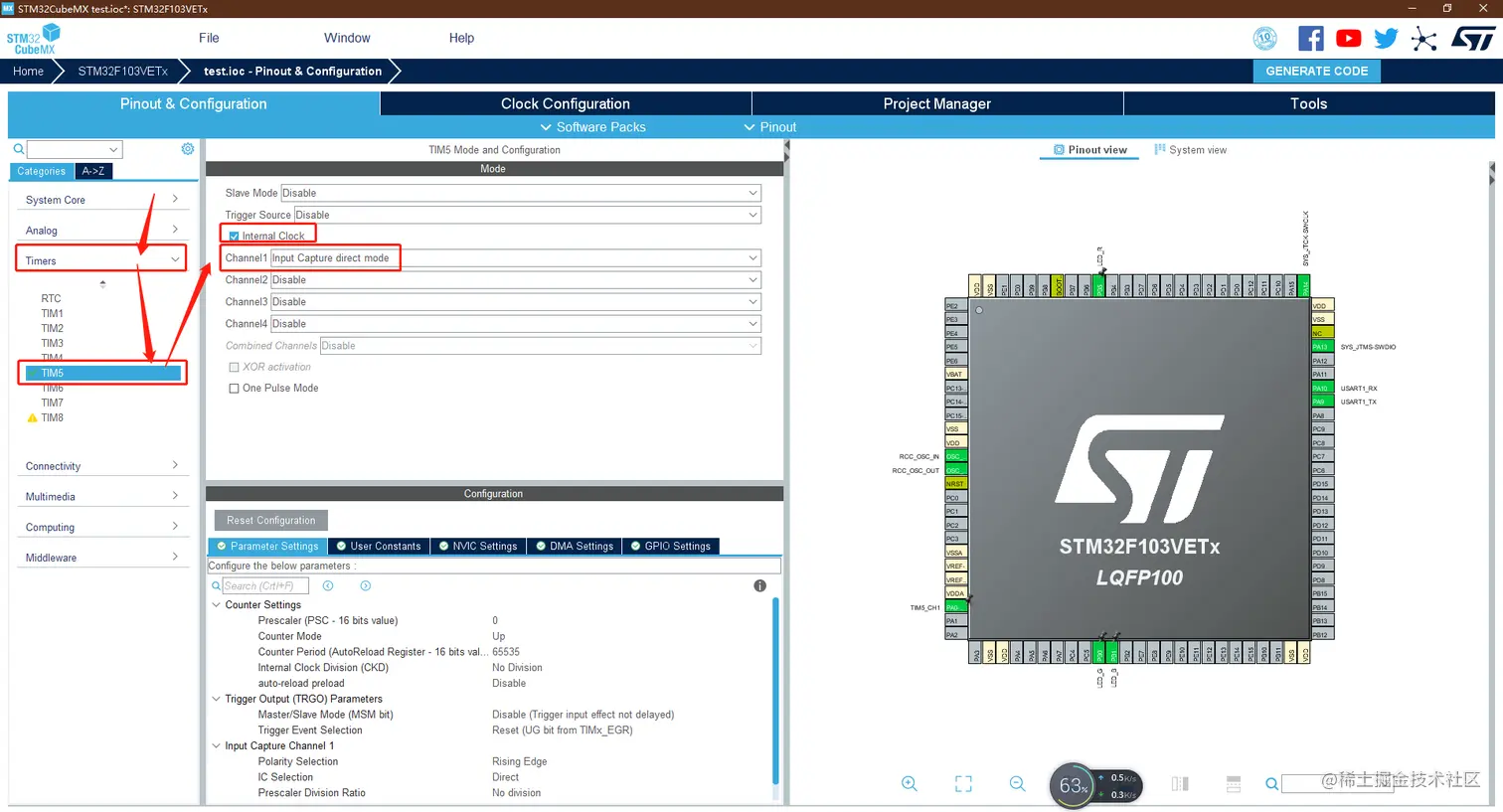Open the File menu
The width and height of the screenshot is (1503, 812).
(x=209, y=38)
